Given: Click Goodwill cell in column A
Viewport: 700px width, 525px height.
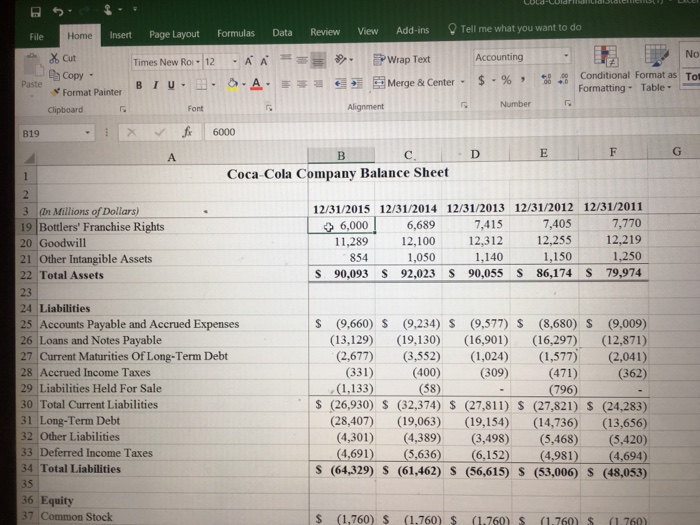Looking at the screenshot, I should click(172, 243).
